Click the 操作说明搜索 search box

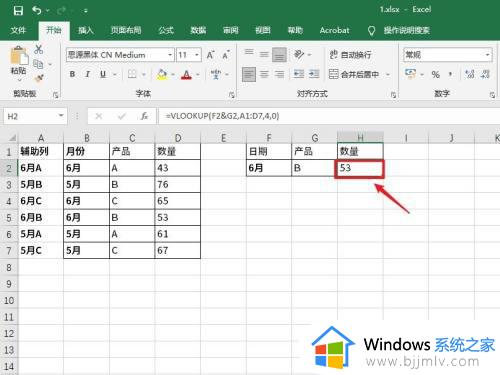click(x=406, y=30)
